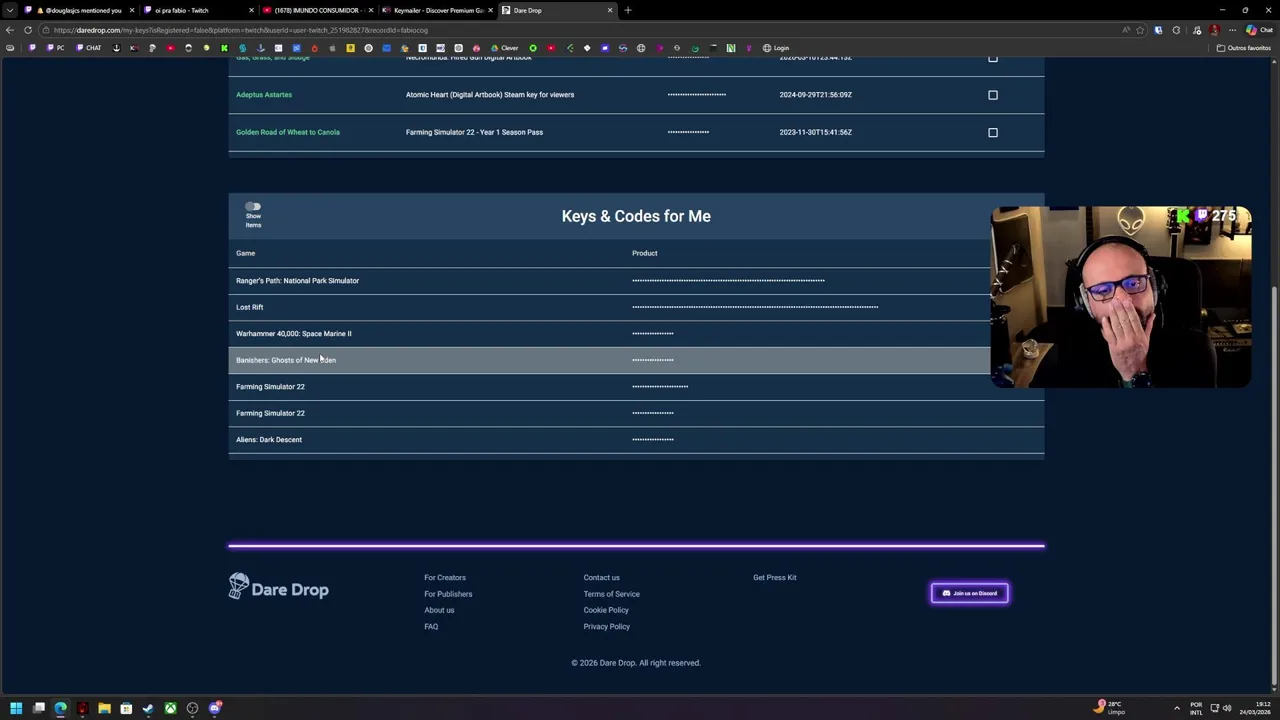1280x720 pixels.
Task: Open the Contact us footer link
Action: click(602, 577)
